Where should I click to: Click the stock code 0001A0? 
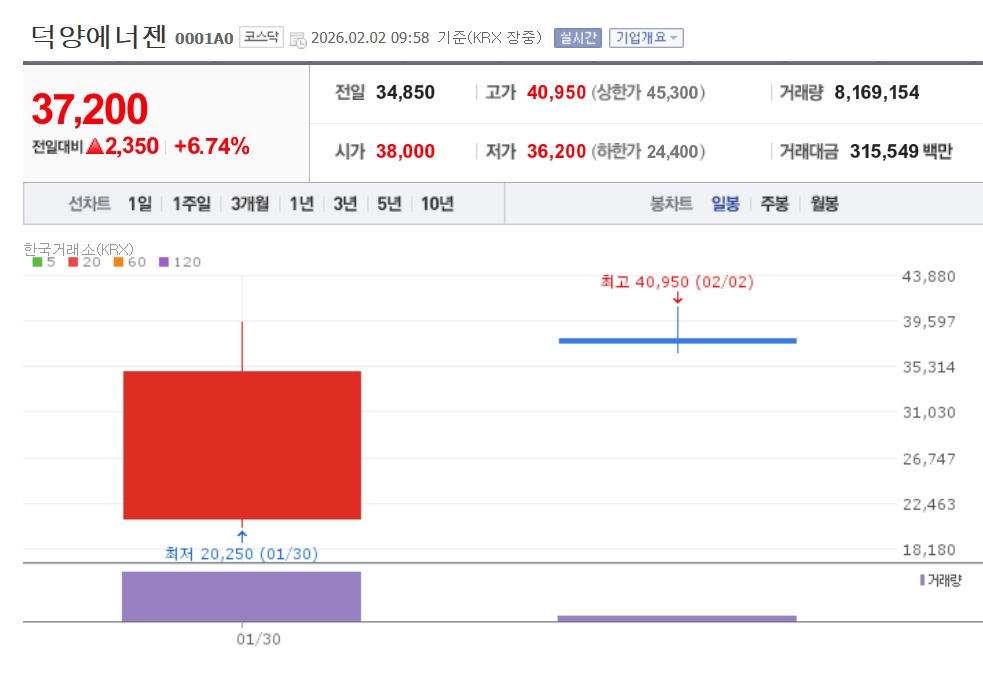coord(204,39)
